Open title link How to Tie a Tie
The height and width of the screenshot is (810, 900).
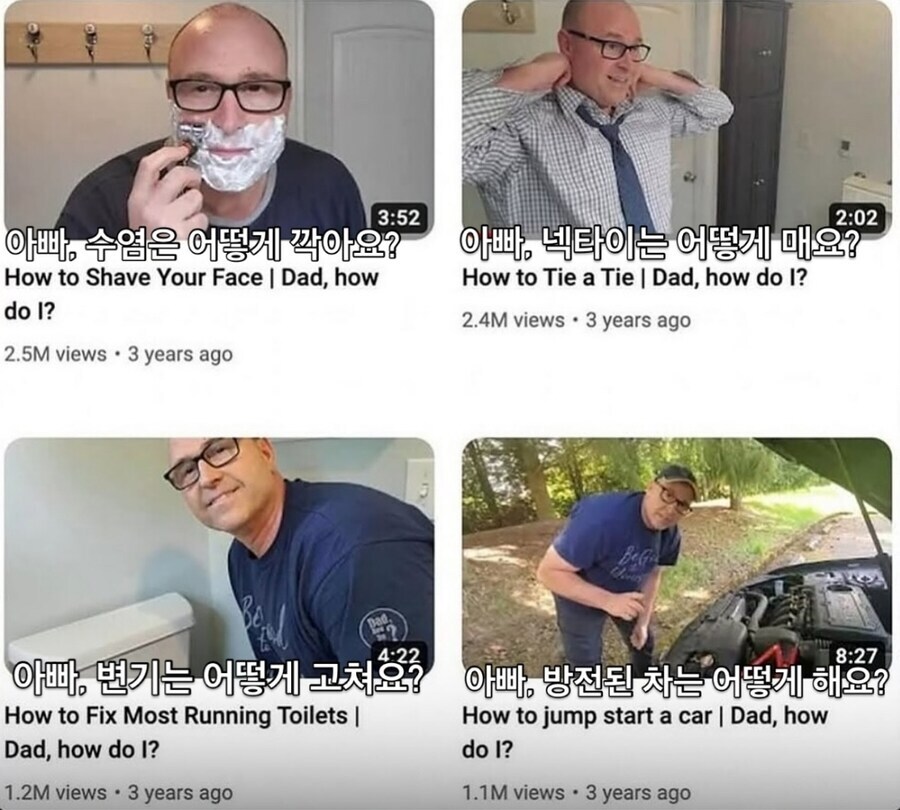(635, 278)
